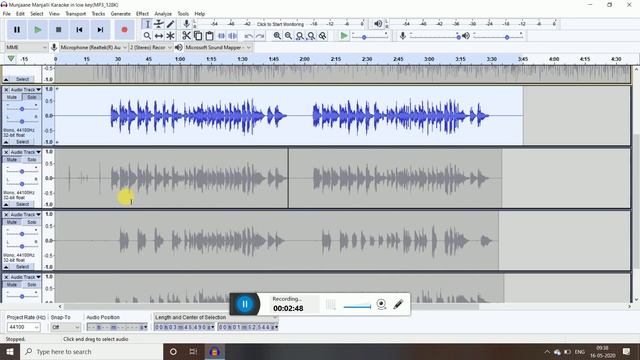Open the MME audio host dropdown
Image resolution: width=640 pixels, height=360 pixels.
coord(26,47)
